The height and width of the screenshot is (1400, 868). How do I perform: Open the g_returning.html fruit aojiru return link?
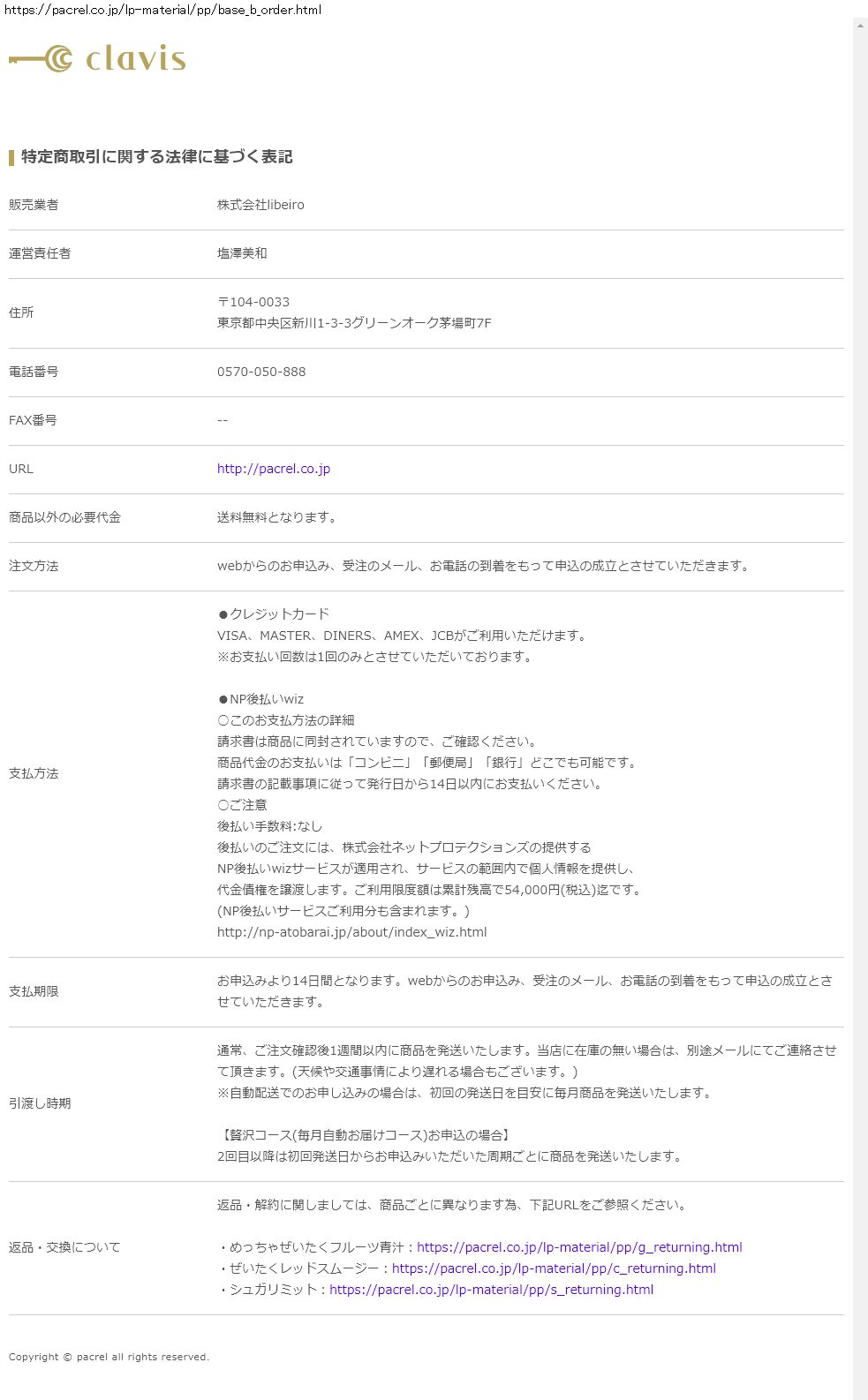(579, 1247)
